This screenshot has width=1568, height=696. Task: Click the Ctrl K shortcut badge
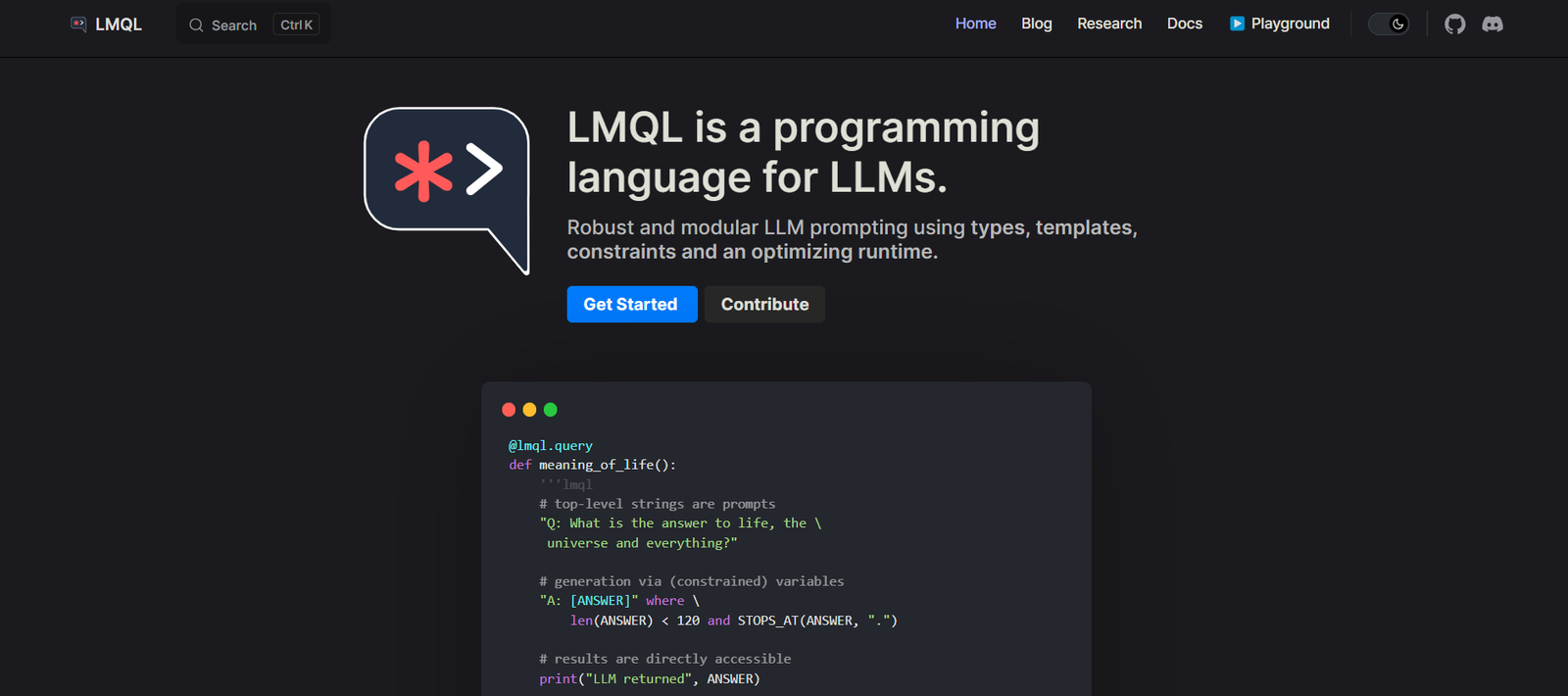[296, 25]
